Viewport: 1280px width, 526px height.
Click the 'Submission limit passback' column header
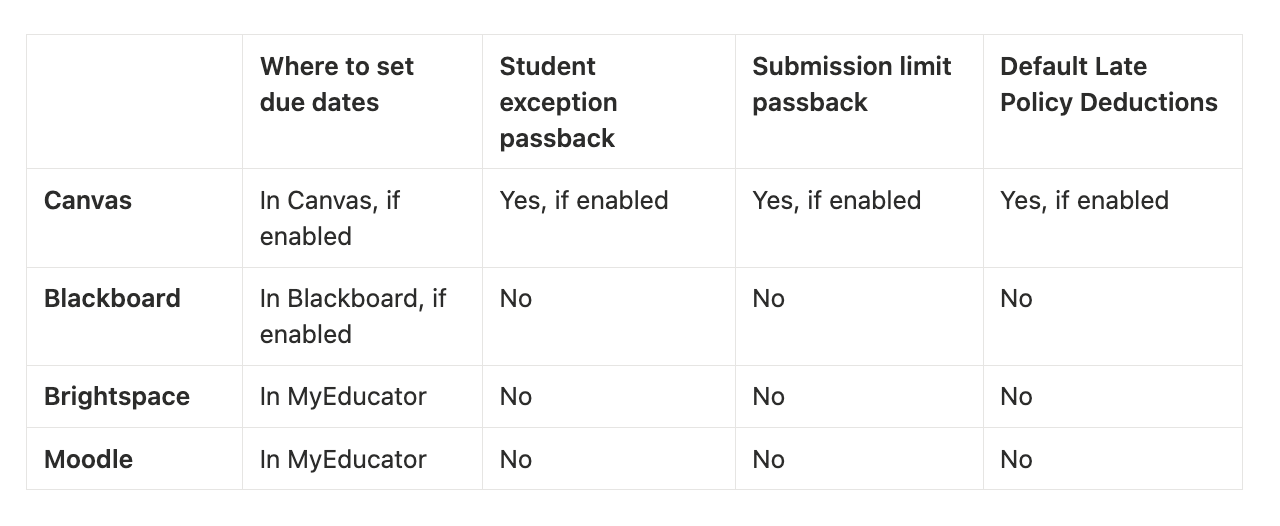852,84
